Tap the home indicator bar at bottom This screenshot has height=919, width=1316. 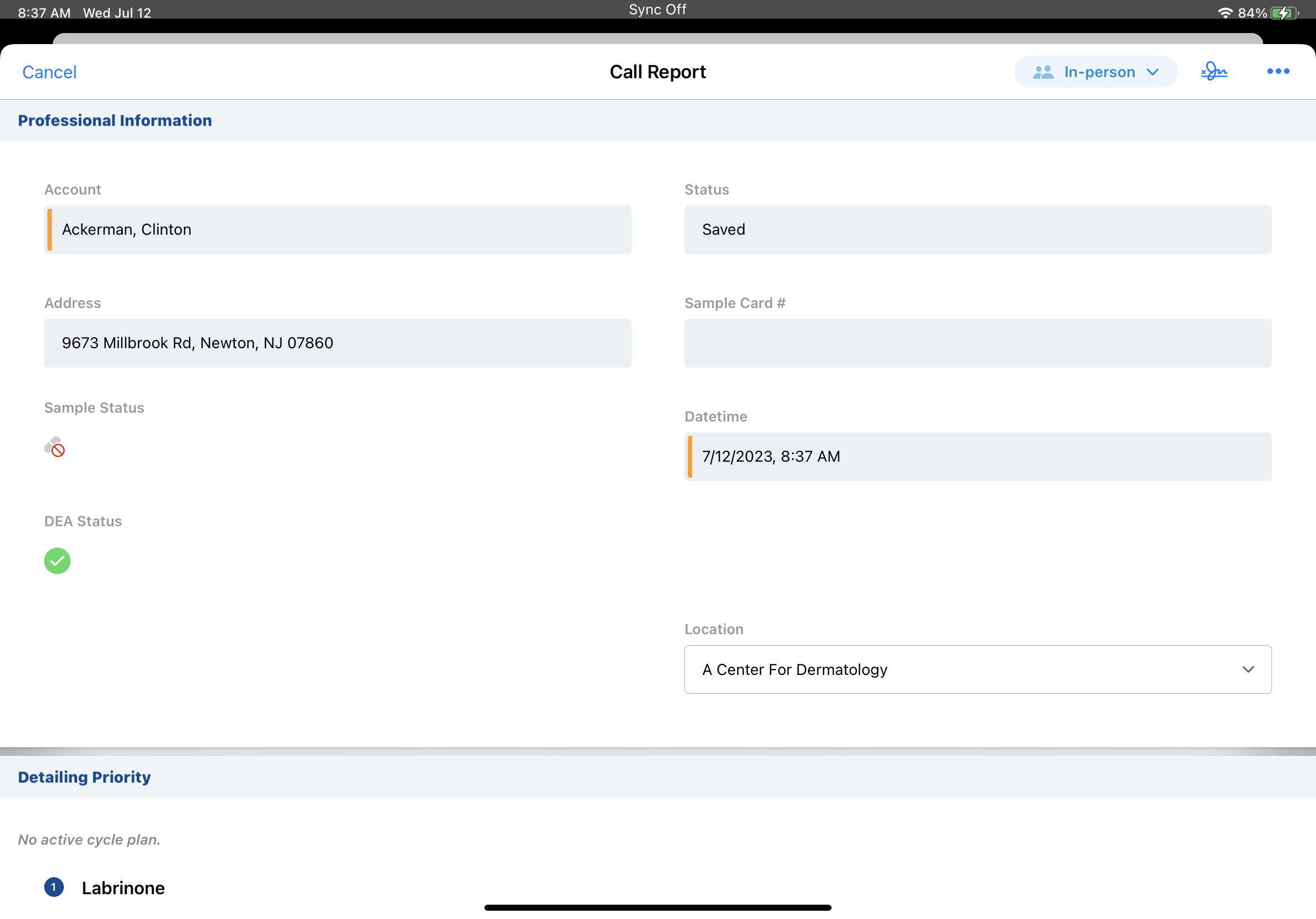point(657,907)
